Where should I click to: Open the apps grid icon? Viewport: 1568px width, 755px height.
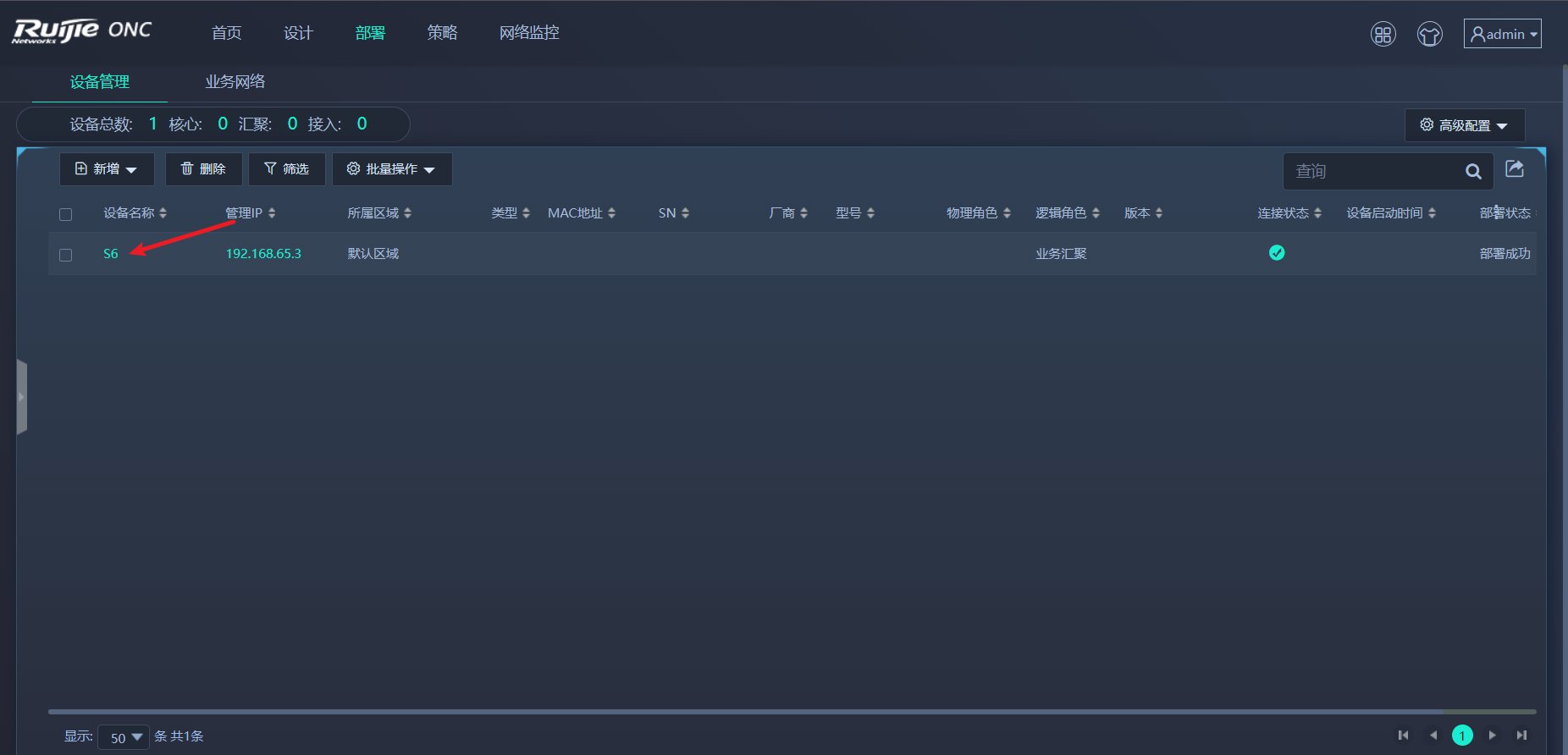click(x=1383, y=34)
